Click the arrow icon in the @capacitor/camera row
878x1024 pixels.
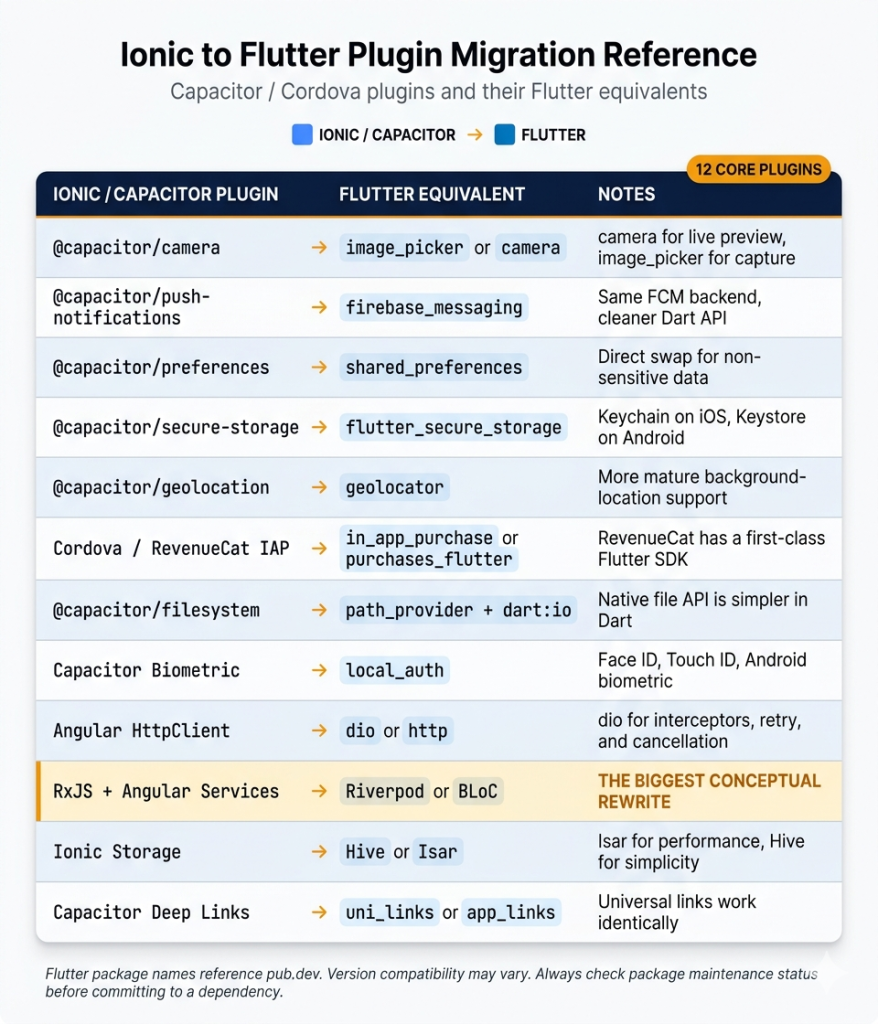(319, 247)
